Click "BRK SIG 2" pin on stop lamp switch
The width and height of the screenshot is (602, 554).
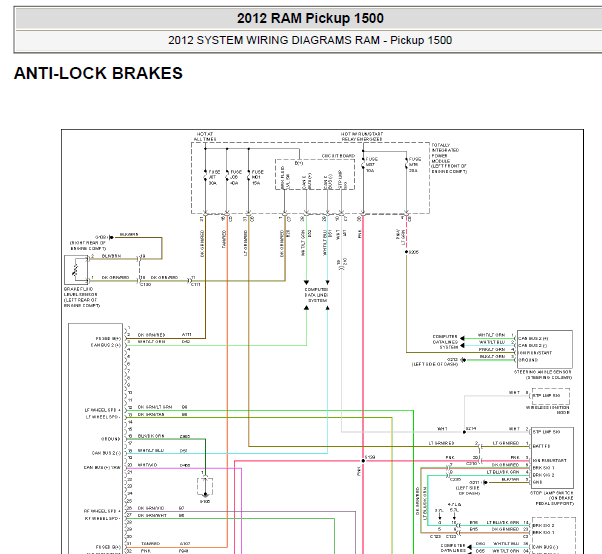click(543, 475)
